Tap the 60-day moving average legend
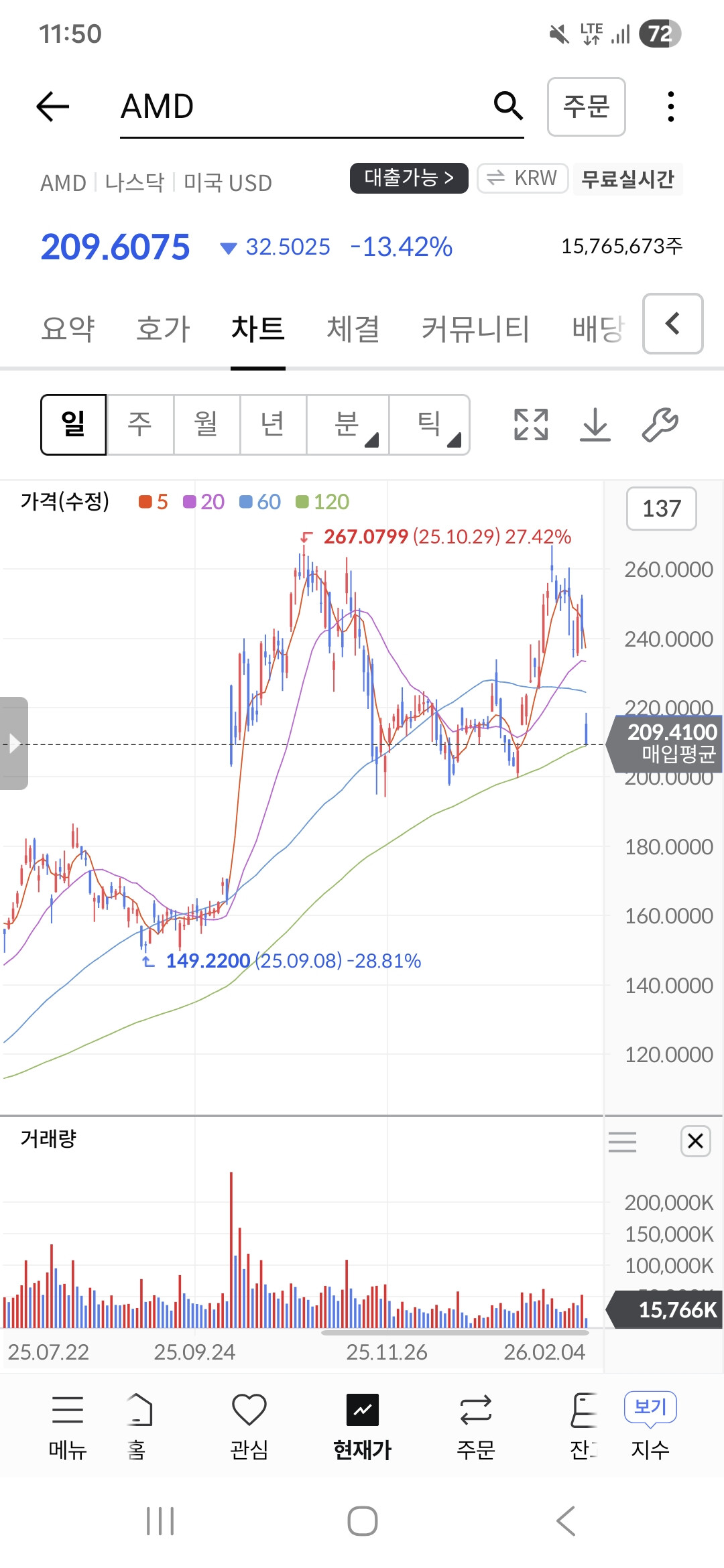The width and height of the screenshot is (724, 1568). [260, 502]
